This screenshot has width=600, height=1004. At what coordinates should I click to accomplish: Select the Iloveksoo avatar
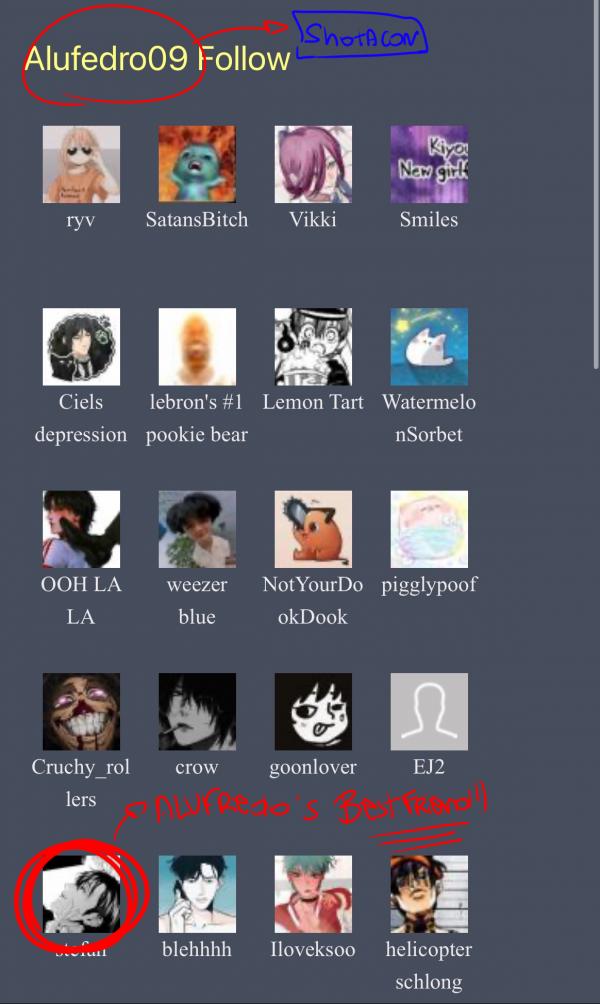pyautogui.click(x=313, y=895)
